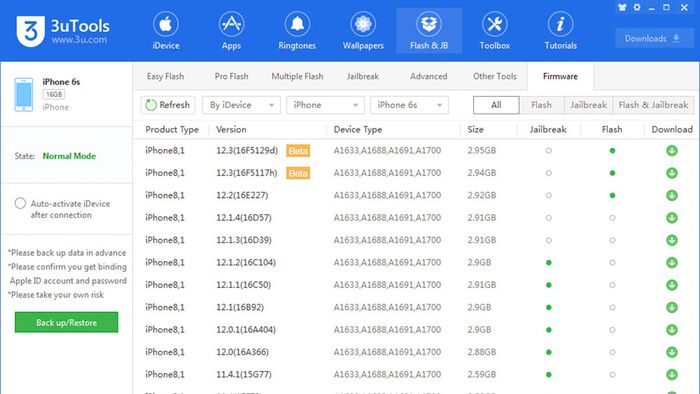Open the Flash & JB section

[x=429, y=31]
